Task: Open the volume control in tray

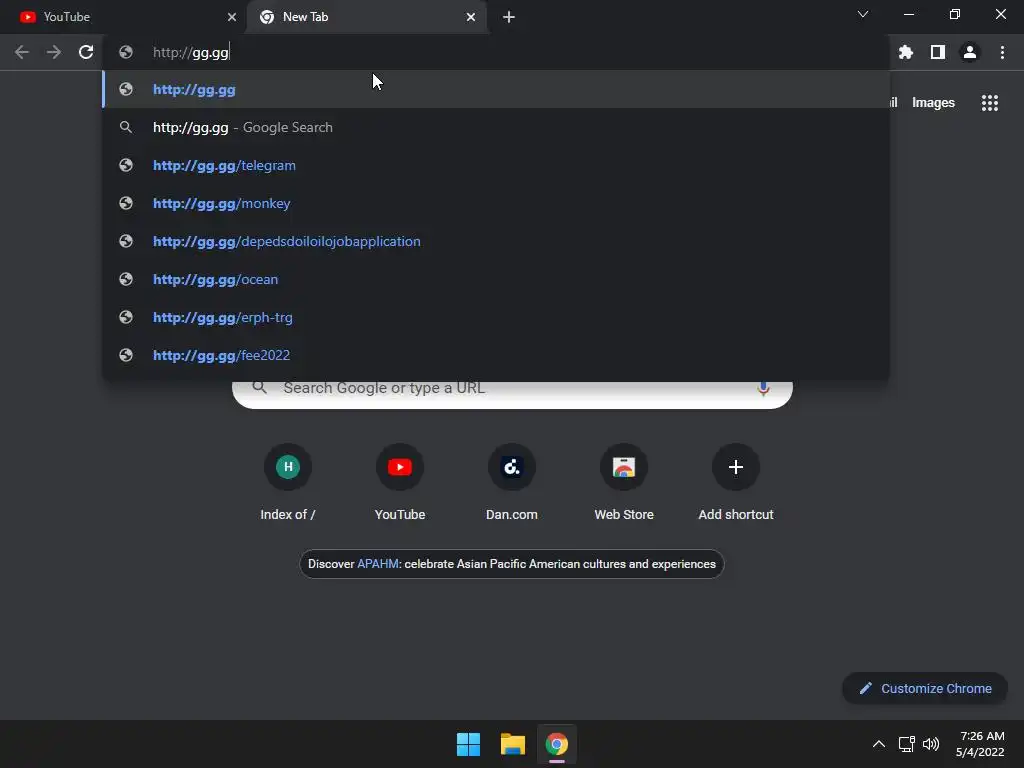Action: click(x=931, y=744)
